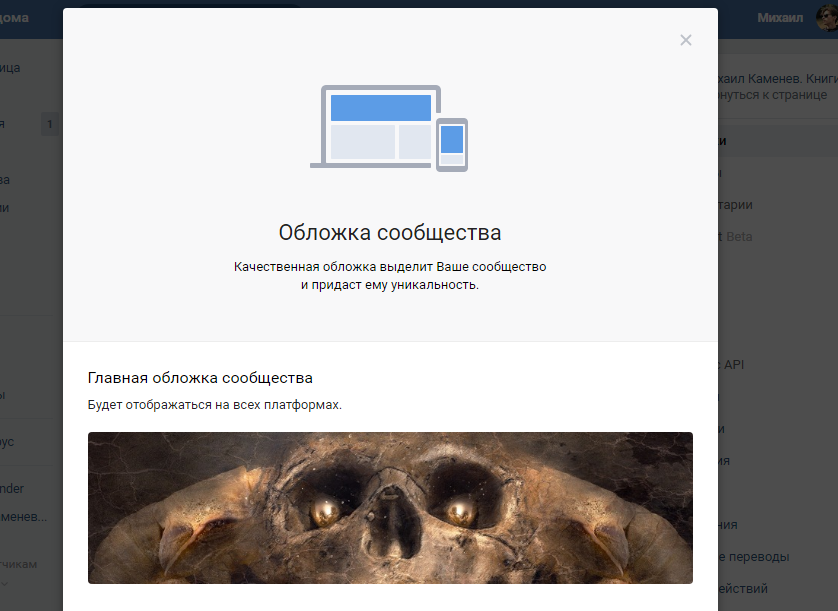The height and width of the screenshot is (611, 838).
Task: Click the phone icon in the cover illustration
Action: point(452,144)
